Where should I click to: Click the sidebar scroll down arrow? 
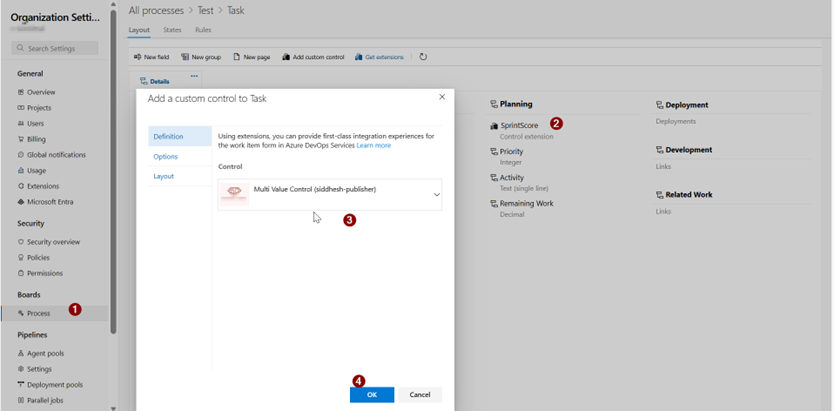coord(113,408)
